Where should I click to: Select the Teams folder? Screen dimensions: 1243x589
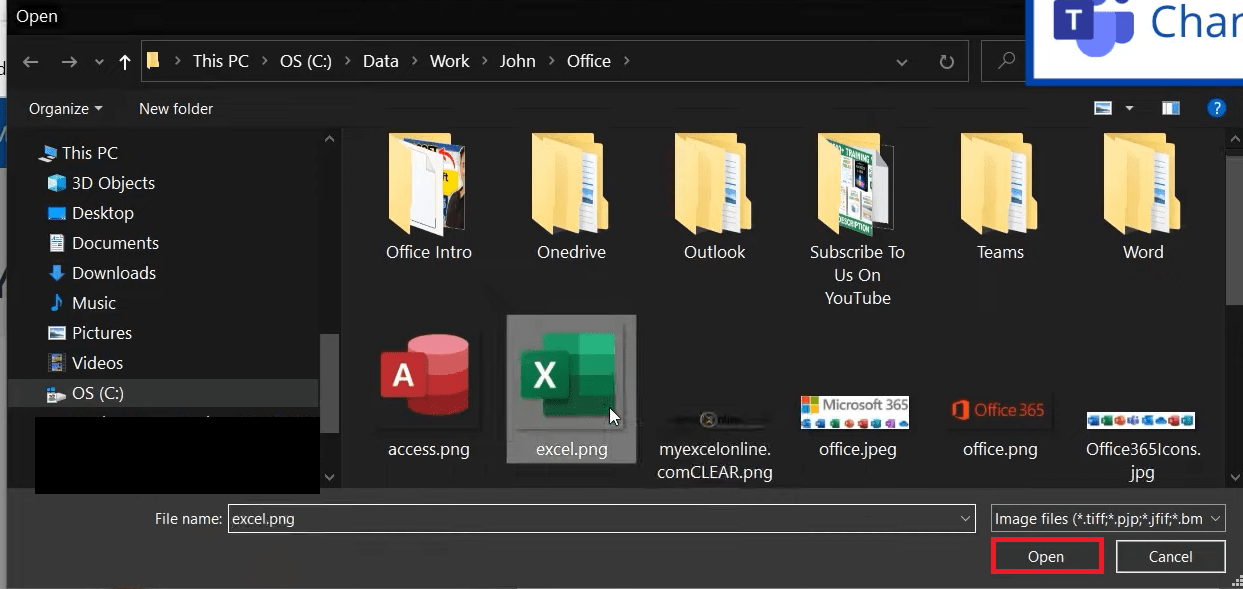click(x=1000, y=198)
